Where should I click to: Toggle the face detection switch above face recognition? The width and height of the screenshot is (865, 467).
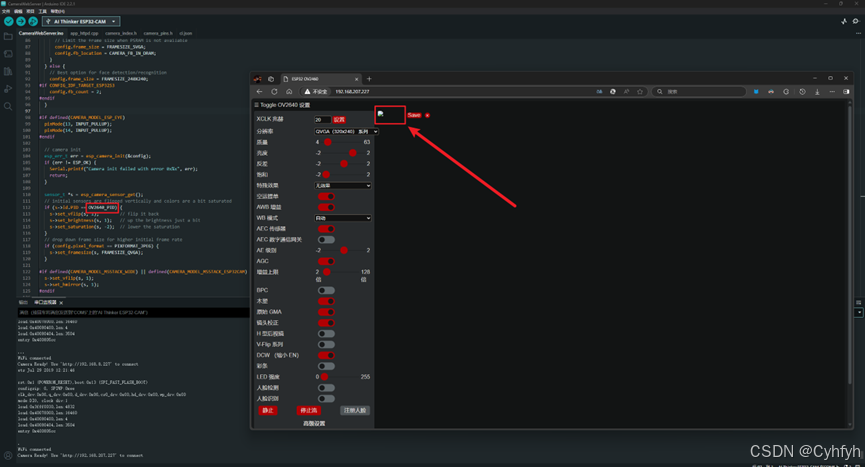[326, 388]
